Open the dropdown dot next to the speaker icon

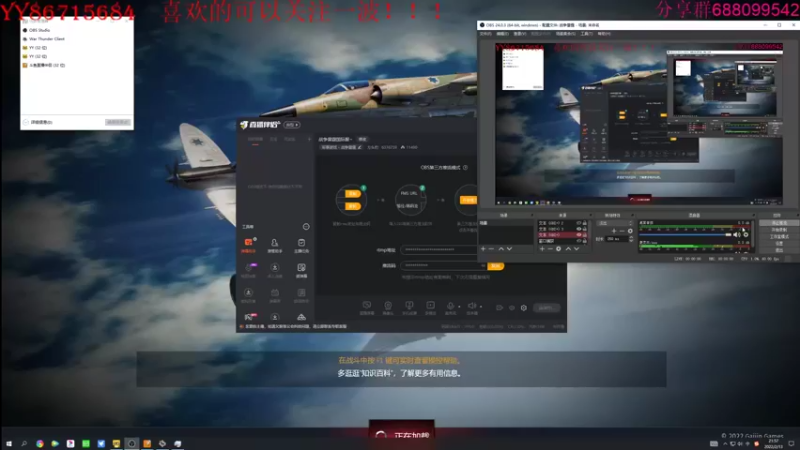click(x=481, y=307)
